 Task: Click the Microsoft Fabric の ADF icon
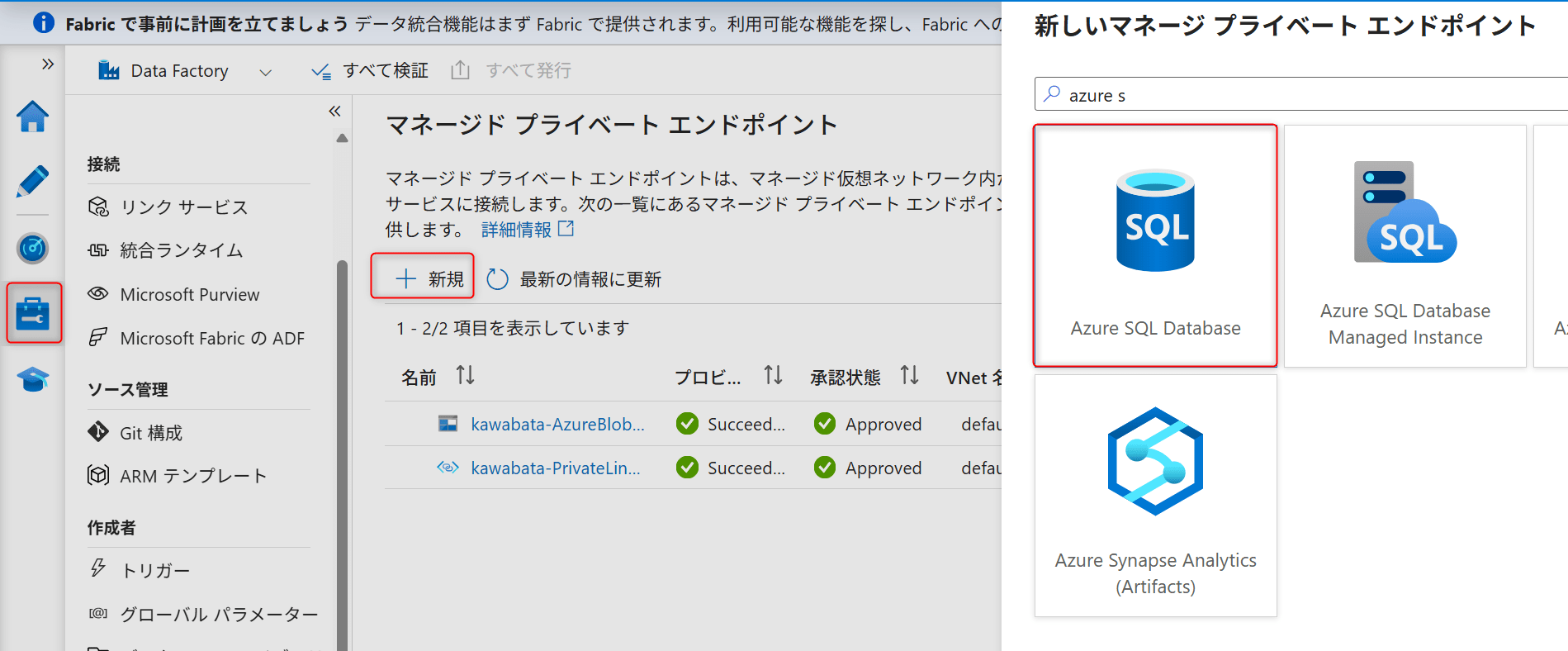[98, 337]
